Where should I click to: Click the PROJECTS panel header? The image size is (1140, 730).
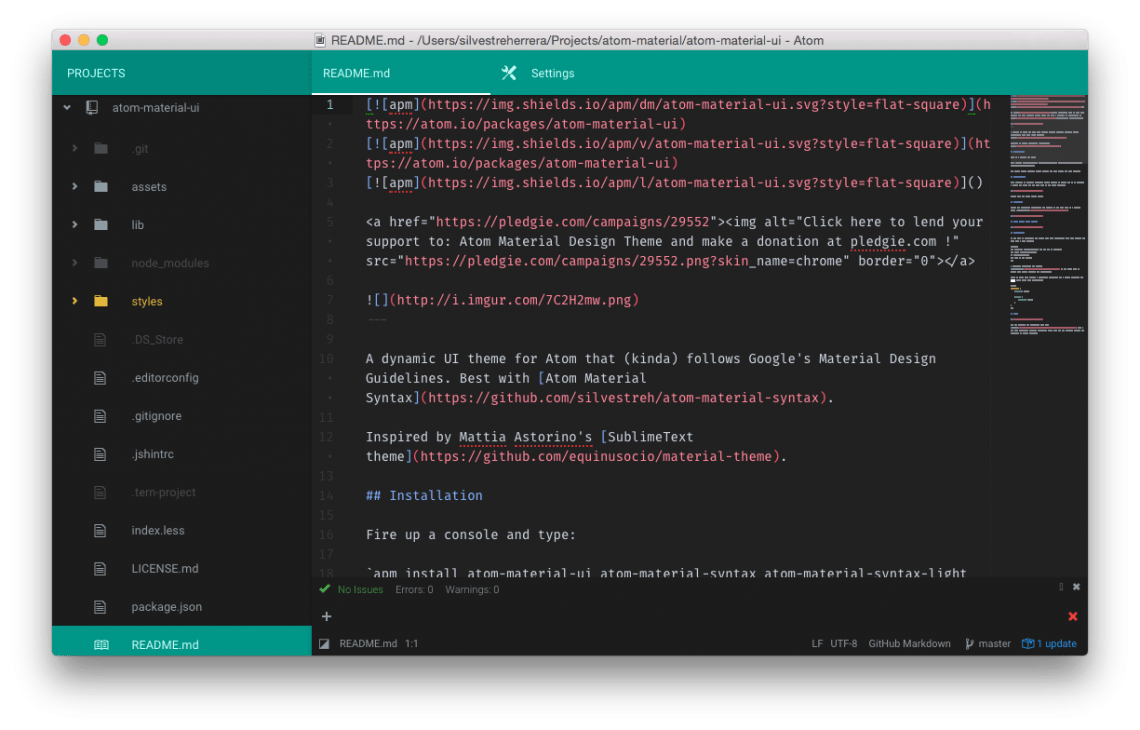(x=96, y=73)
